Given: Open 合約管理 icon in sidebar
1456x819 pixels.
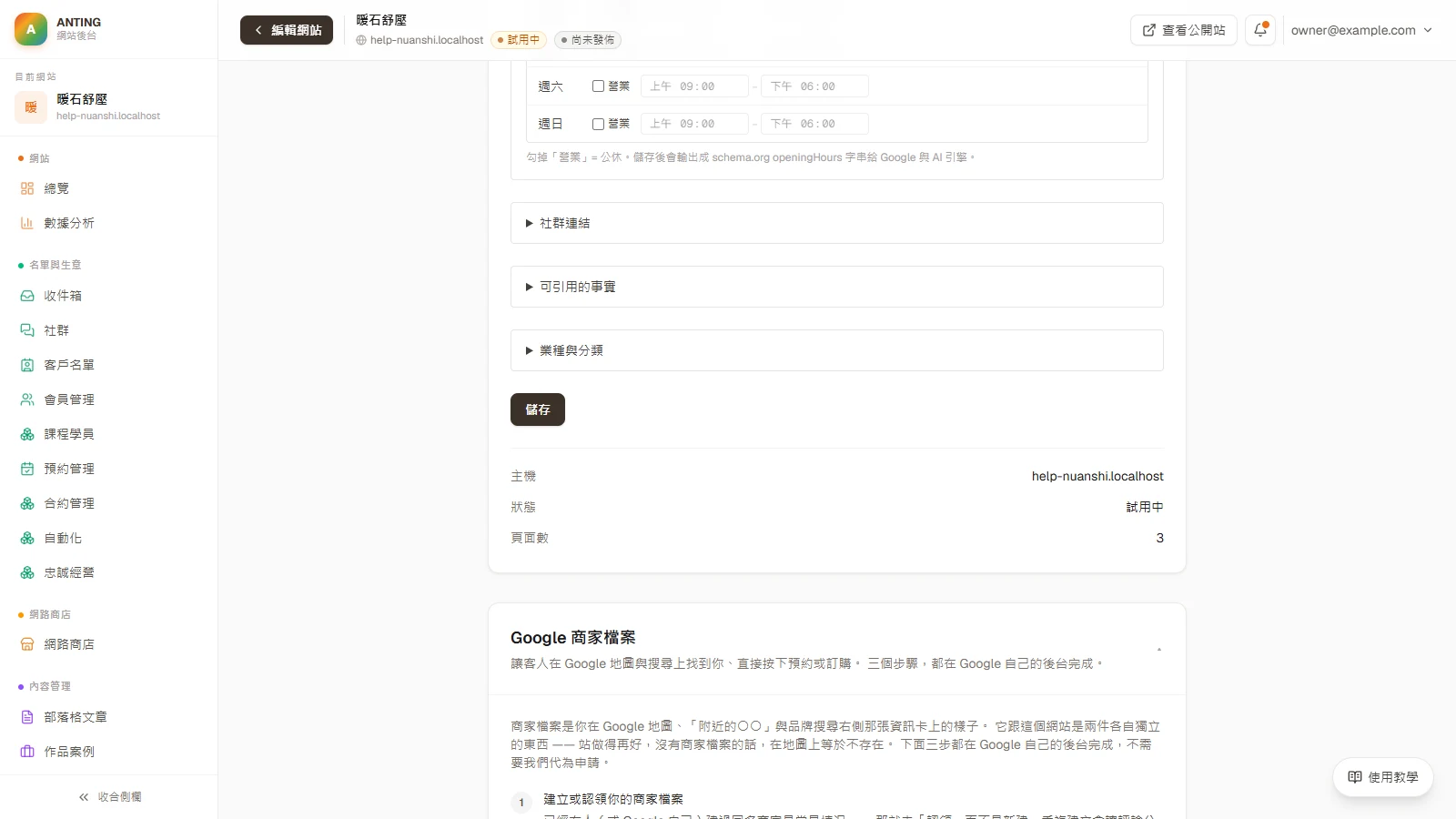Looking at the screenshot, I should (27, 503).
